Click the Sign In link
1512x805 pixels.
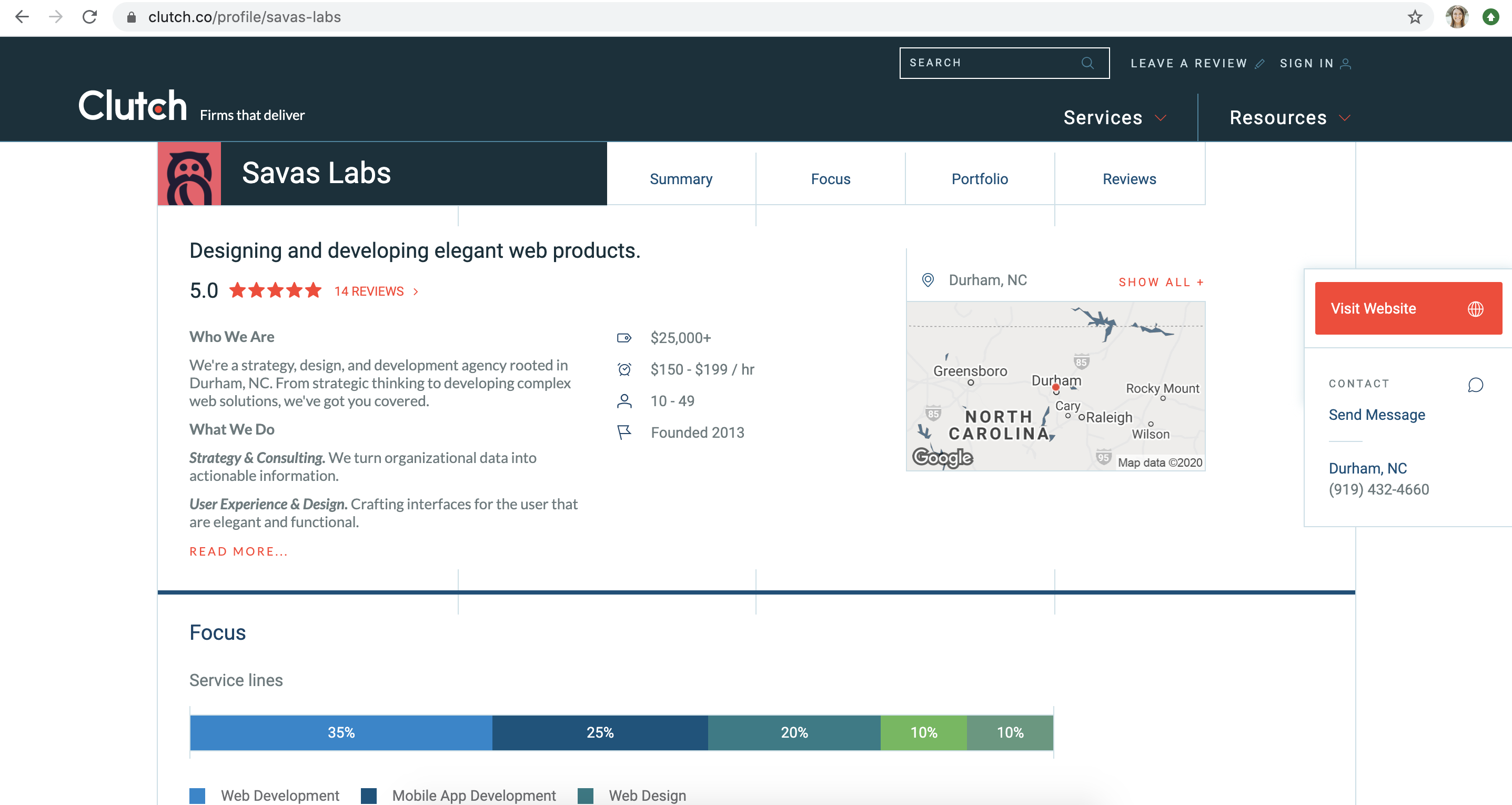tap(1307, 64)
